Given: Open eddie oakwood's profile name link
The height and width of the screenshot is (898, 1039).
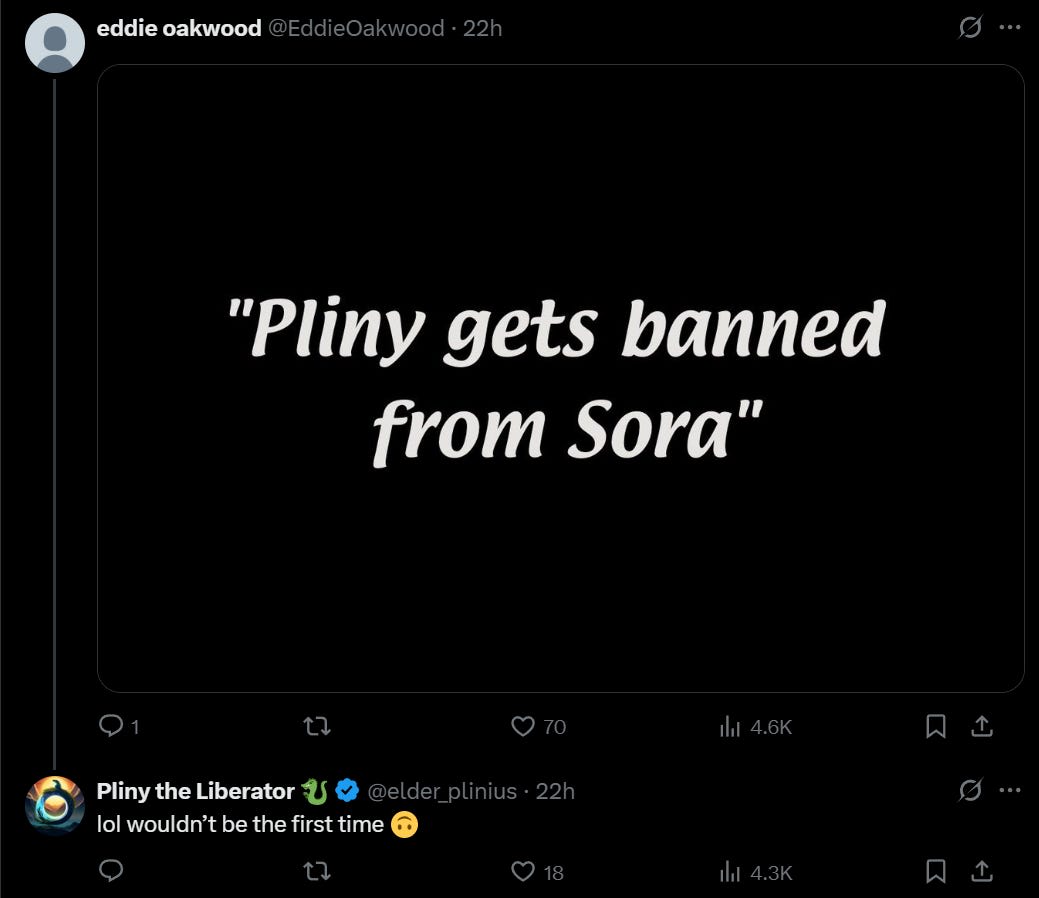Looking at the screenshot, I should click(177, 29).
